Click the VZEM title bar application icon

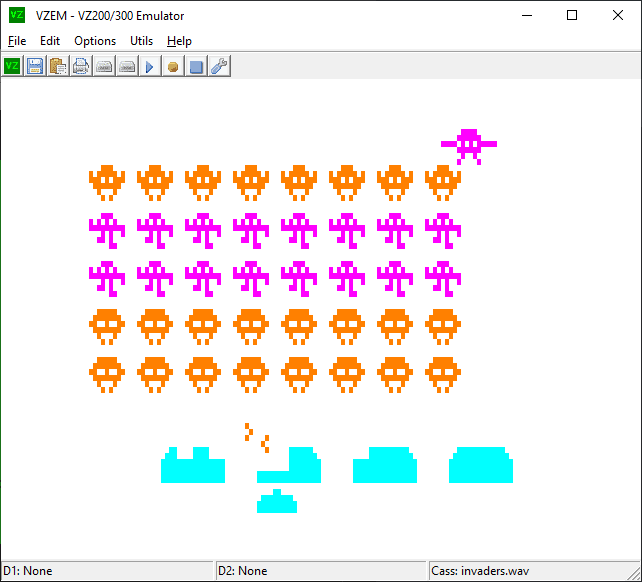pos(17,15)
